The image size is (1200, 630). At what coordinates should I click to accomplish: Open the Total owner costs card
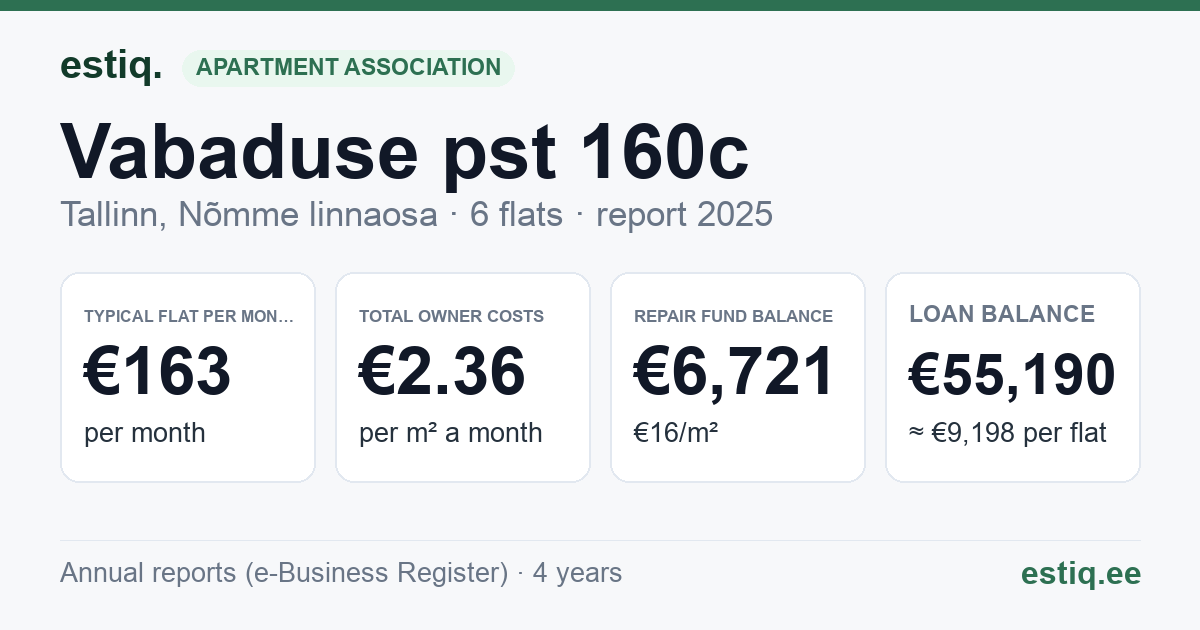463,377
